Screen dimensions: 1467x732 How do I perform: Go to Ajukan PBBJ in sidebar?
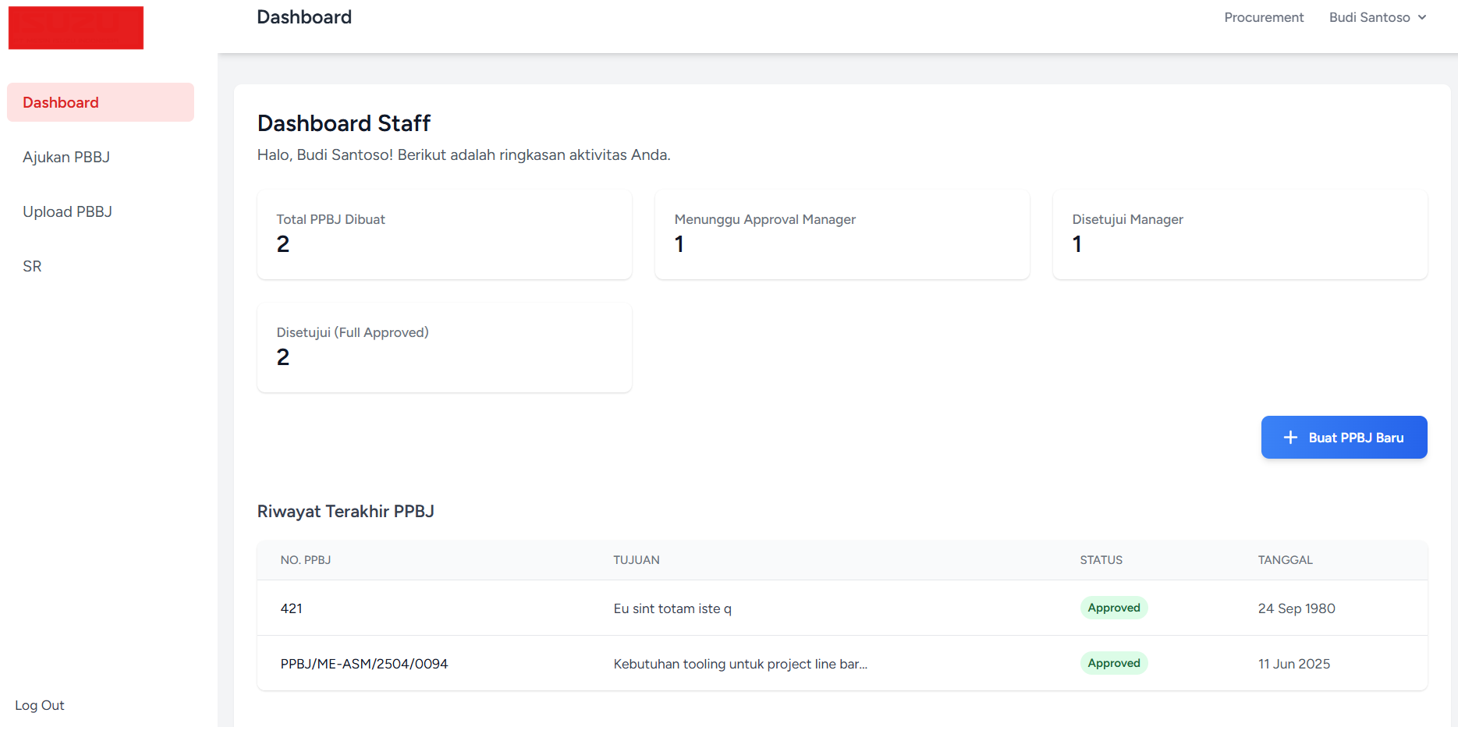[66, 157]
